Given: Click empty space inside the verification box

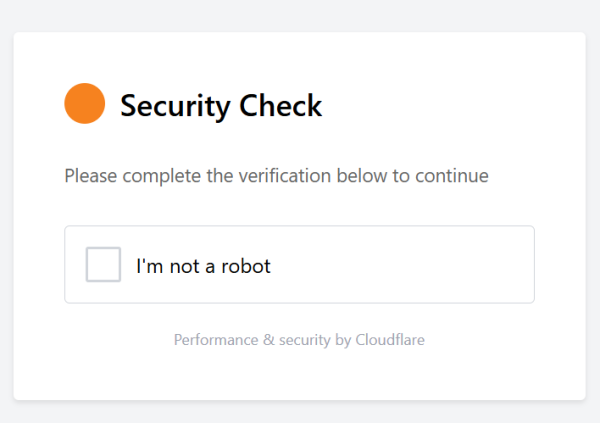Looking at the screenshot, I should [x=402, y=265].
